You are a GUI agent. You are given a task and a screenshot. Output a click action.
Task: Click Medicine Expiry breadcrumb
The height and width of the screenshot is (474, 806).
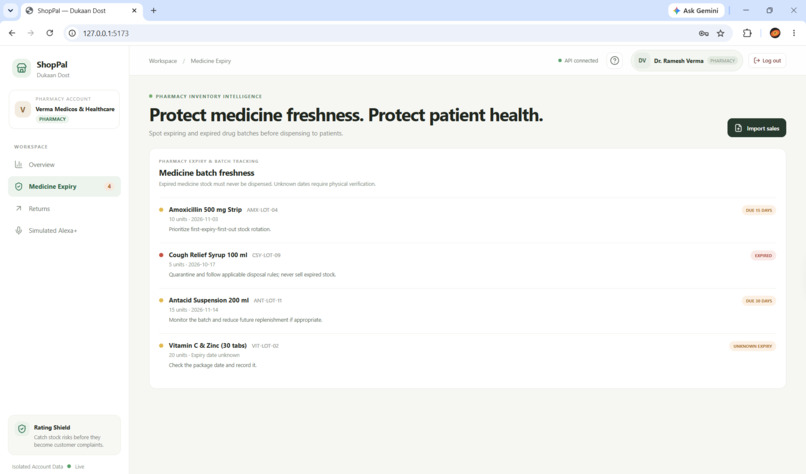point(211,61)
